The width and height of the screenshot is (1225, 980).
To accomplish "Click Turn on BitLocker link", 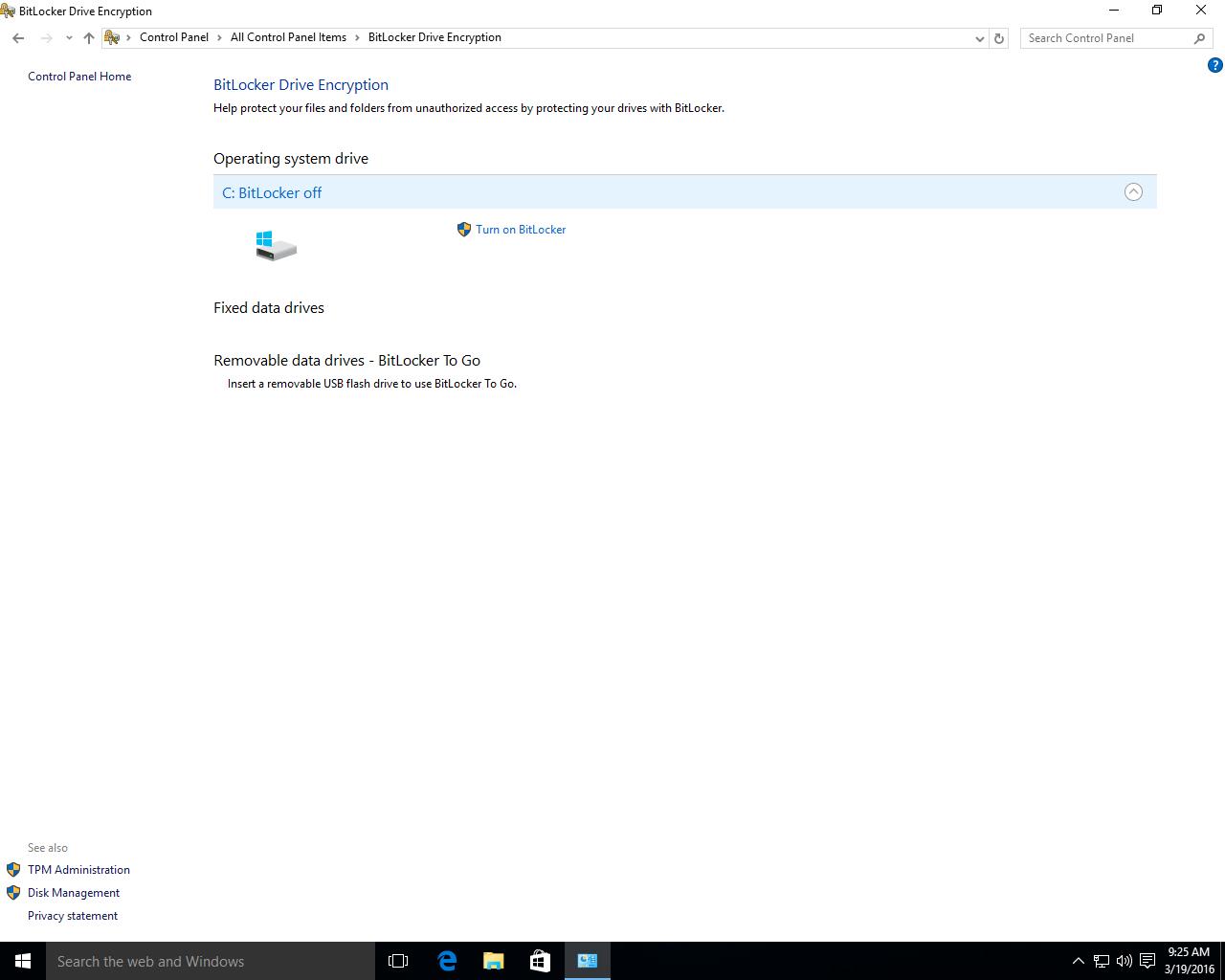I will [521, 230].
